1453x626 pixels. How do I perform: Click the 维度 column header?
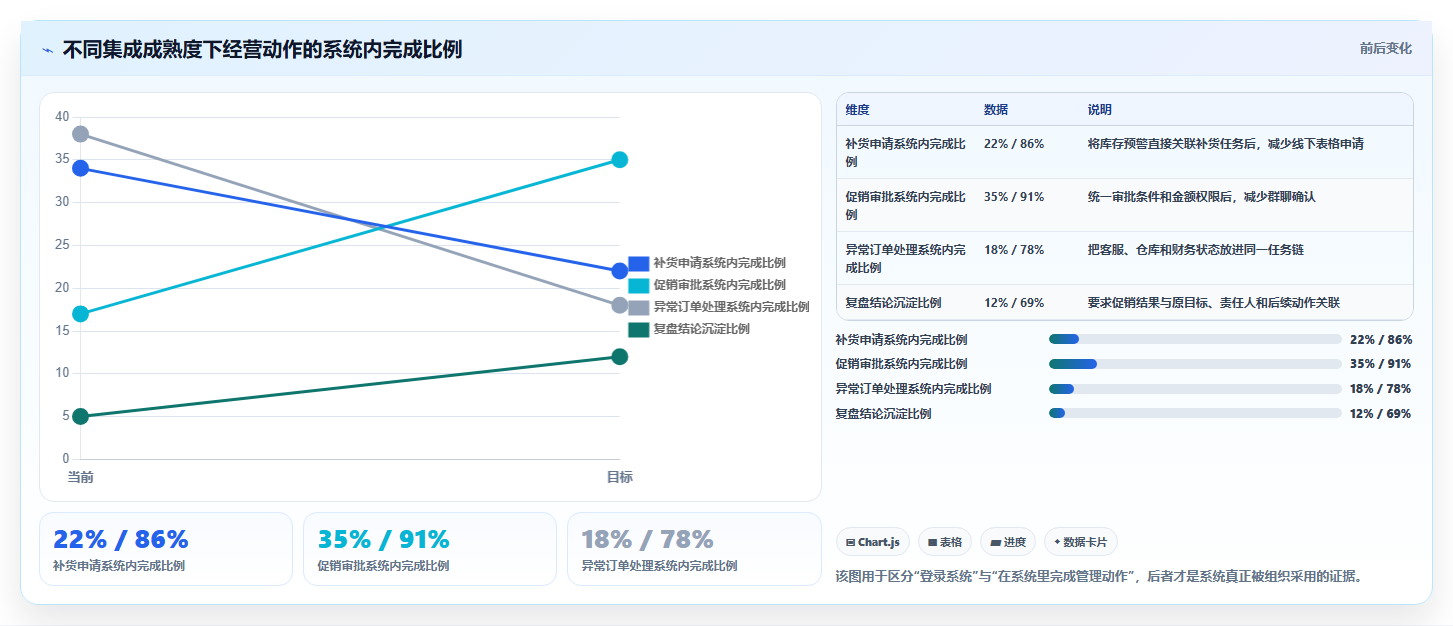(857, 110)
